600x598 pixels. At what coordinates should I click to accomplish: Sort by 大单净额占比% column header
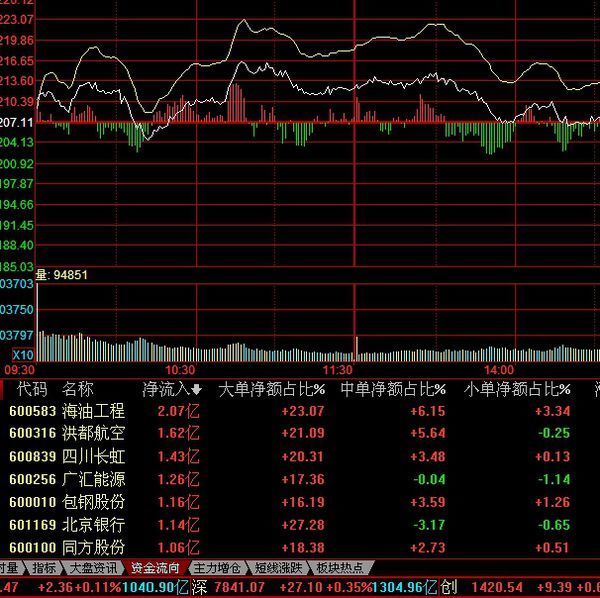[272, 389]
